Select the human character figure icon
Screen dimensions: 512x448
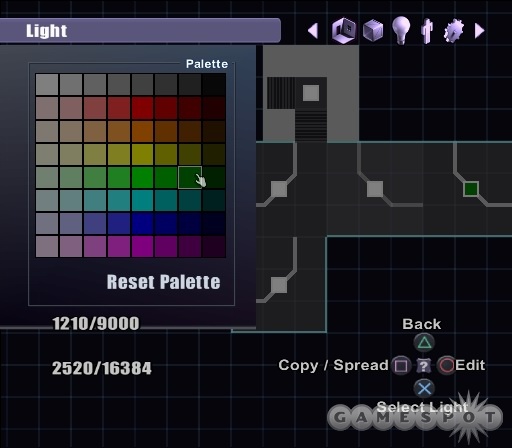427,31
